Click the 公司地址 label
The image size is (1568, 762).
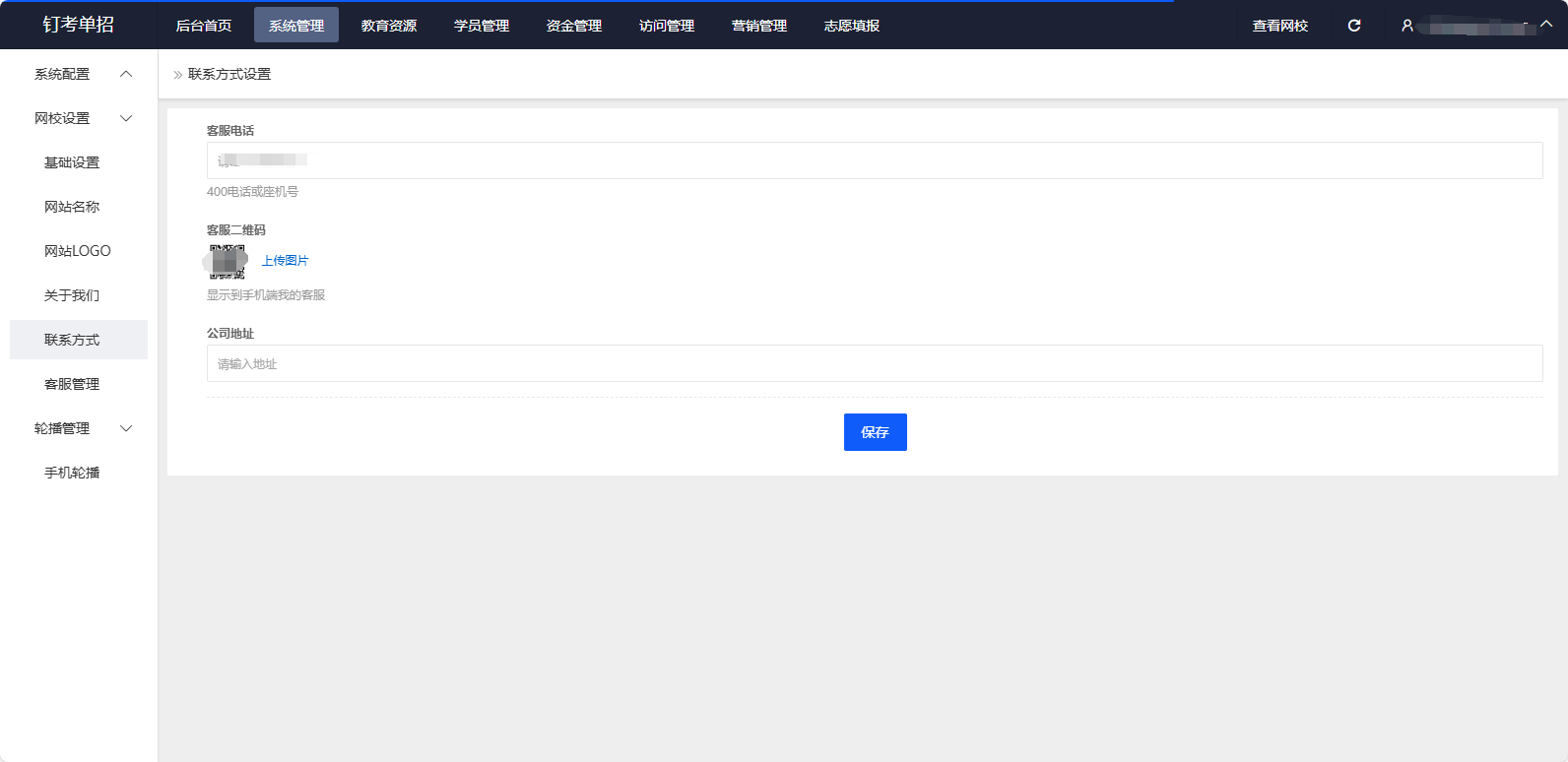tap(230, 334)
